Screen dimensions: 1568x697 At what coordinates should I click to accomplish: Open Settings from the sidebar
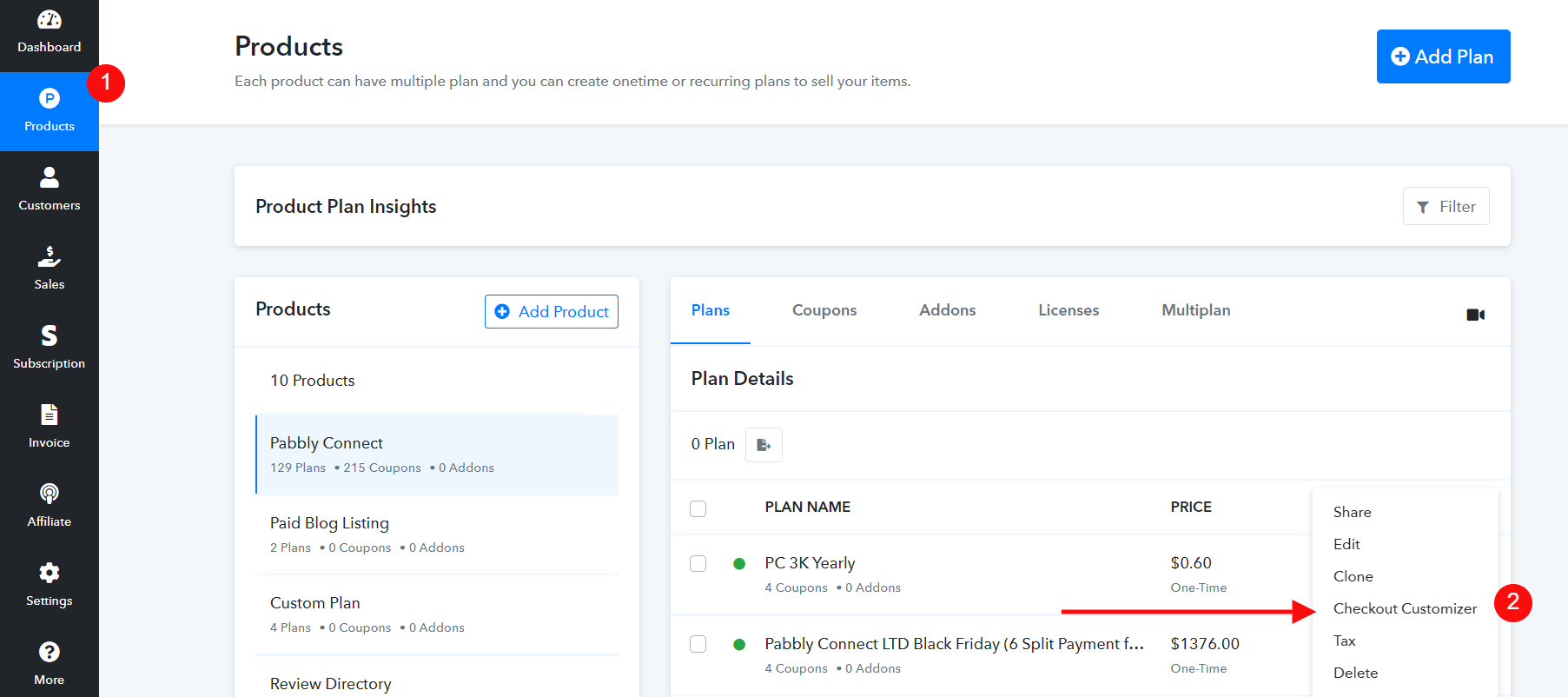coord(50,586)
